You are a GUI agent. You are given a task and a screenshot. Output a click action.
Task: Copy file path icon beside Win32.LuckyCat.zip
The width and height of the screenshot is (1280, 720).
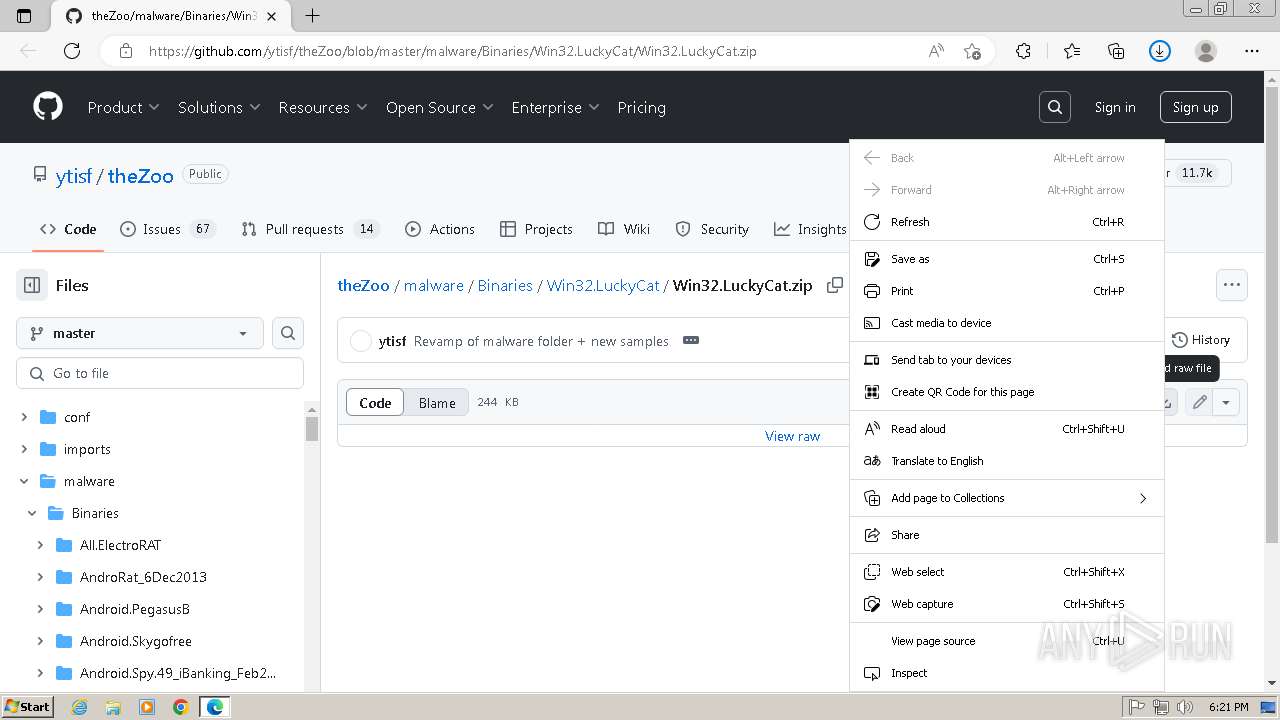pos(835,285)
